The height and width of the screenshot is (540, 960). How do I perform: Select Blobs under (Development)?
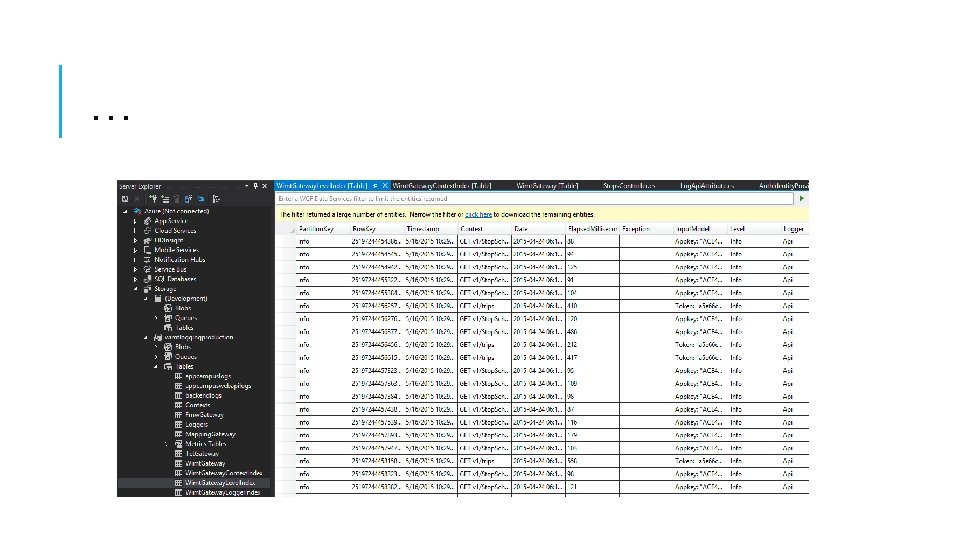click(183, 309)
